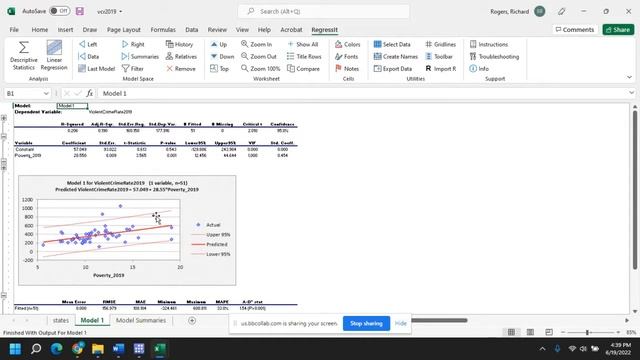Toggle the AutoSave switch

coord(60,11)
